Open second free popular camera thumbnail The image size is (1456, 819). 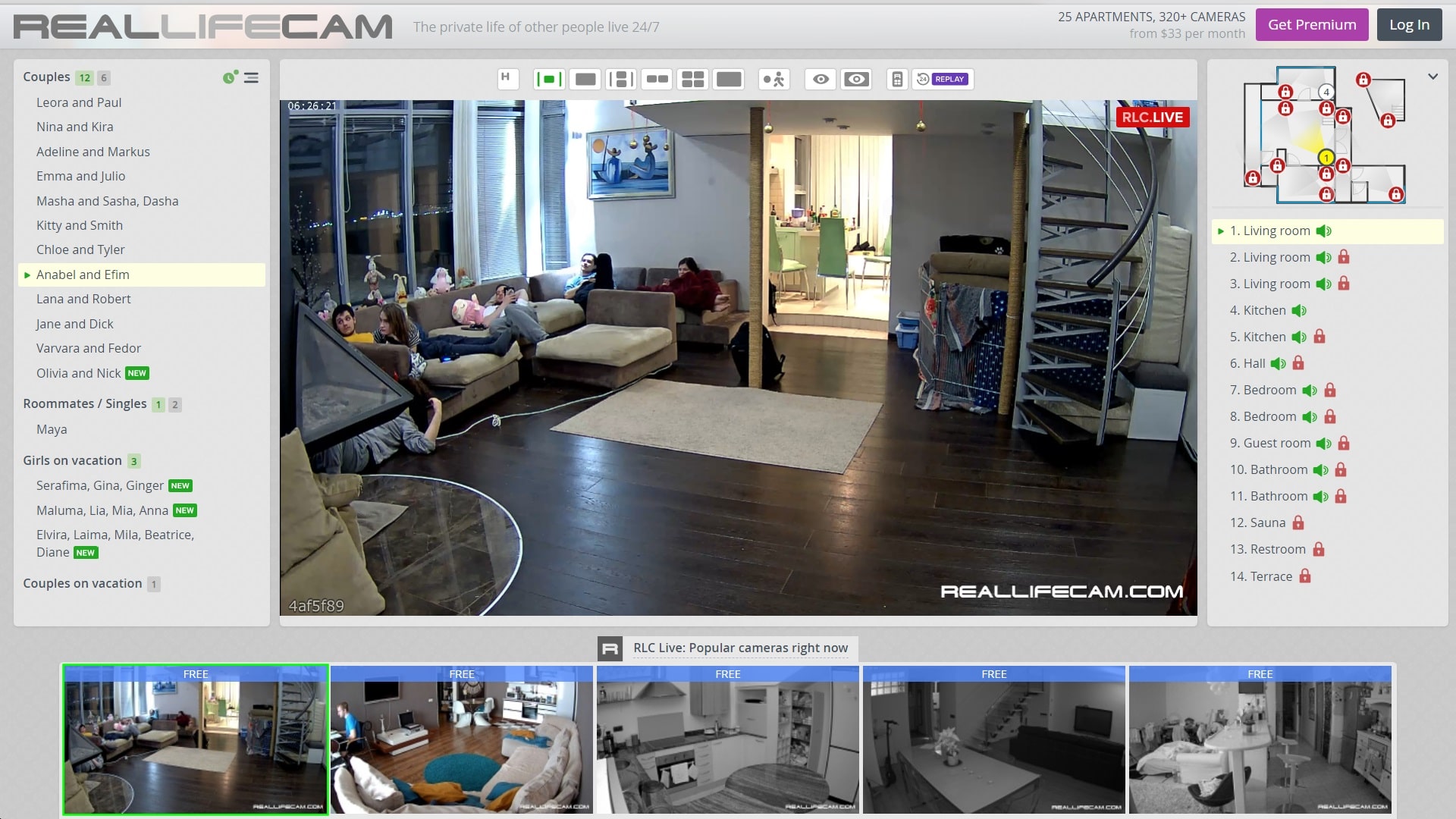pyautogui.click(x=462, y=739)
